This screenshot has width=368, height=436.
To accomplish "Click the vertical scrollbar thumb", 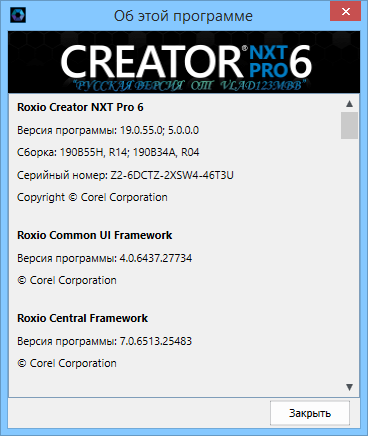I will click(349, 125).
